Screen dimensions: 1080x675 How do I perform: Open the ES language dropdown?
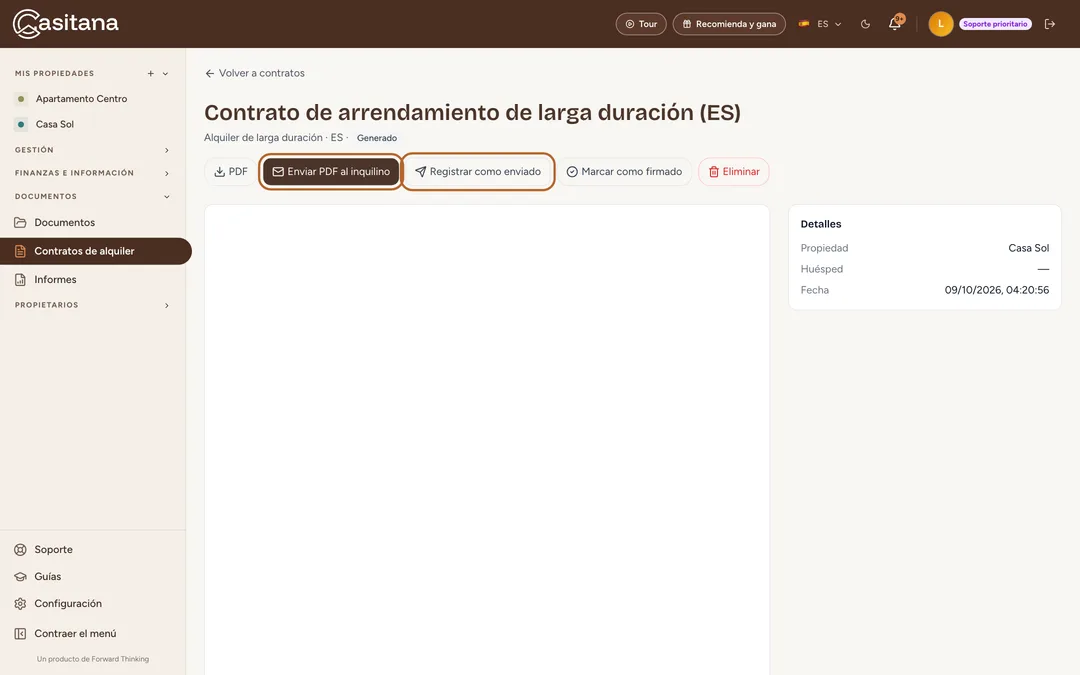coord(820,24)
